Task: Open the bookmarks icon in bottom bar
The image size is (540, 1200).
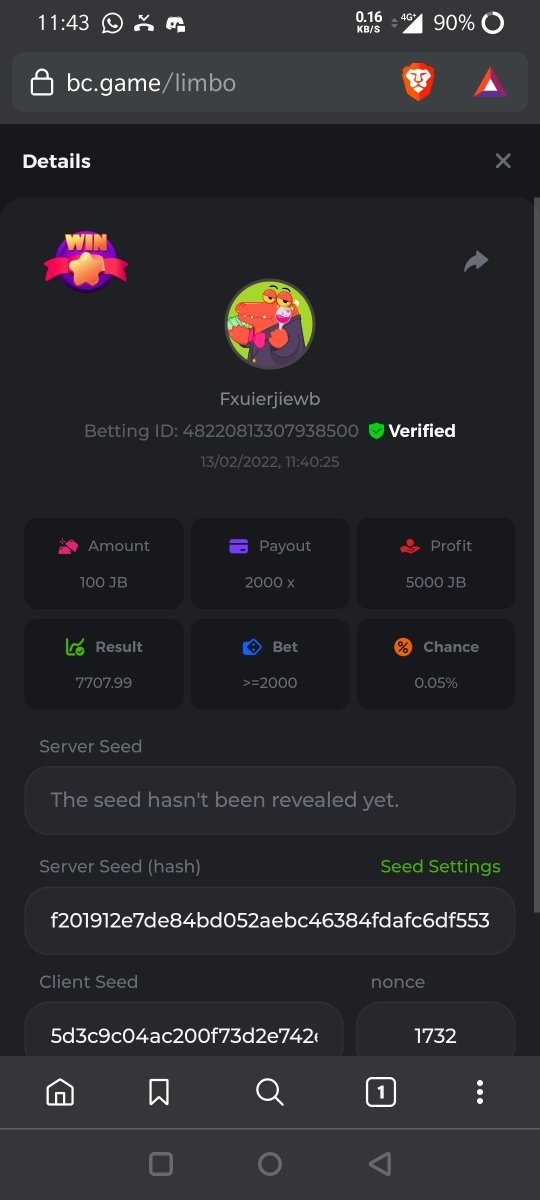Action: coord(158,1092)
